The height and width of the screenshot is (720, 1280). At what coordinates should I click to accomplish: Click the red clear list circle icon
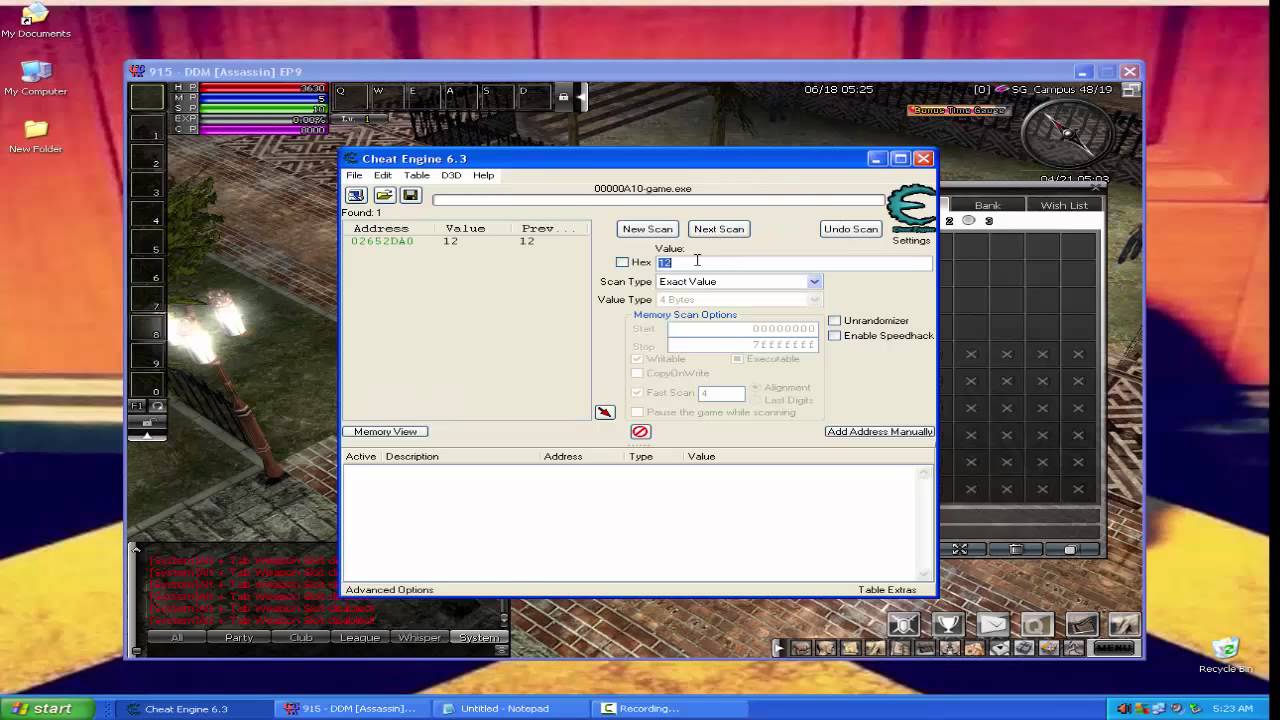coord(641,432)
